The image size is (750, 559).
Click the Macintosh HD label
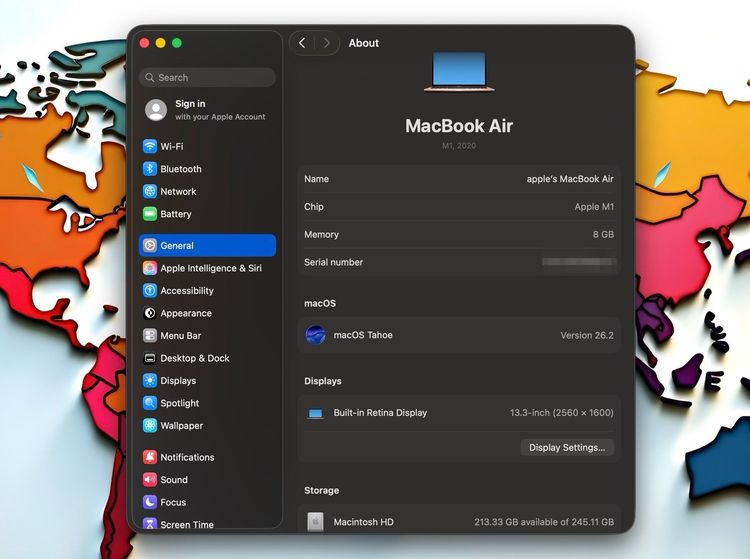tap(364, 522)
